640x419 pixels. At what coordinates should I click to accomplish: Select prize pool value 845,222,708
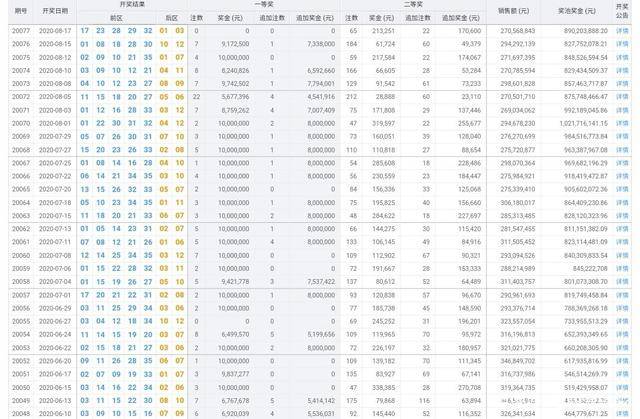(x=591, y=268)
